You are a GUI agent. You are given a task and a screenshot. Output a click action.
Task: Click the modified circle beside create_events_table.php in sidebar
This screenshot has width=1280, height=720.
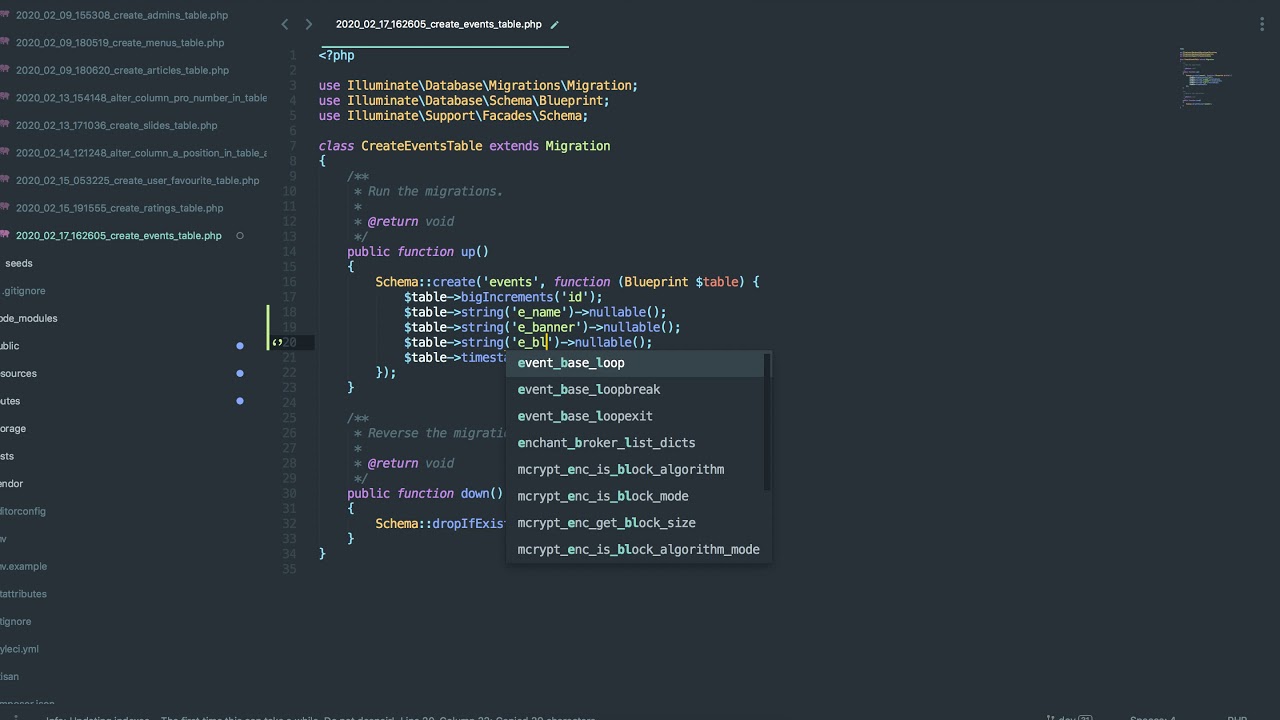[240, 236]
